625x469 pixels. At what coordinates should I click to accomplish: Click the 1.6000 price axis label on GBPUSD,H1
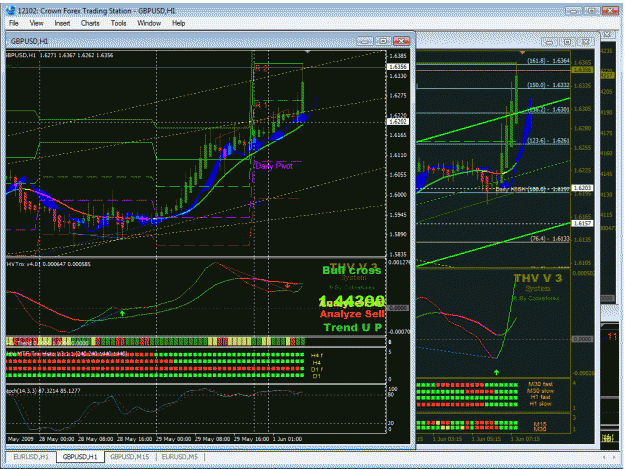(398, 194)
